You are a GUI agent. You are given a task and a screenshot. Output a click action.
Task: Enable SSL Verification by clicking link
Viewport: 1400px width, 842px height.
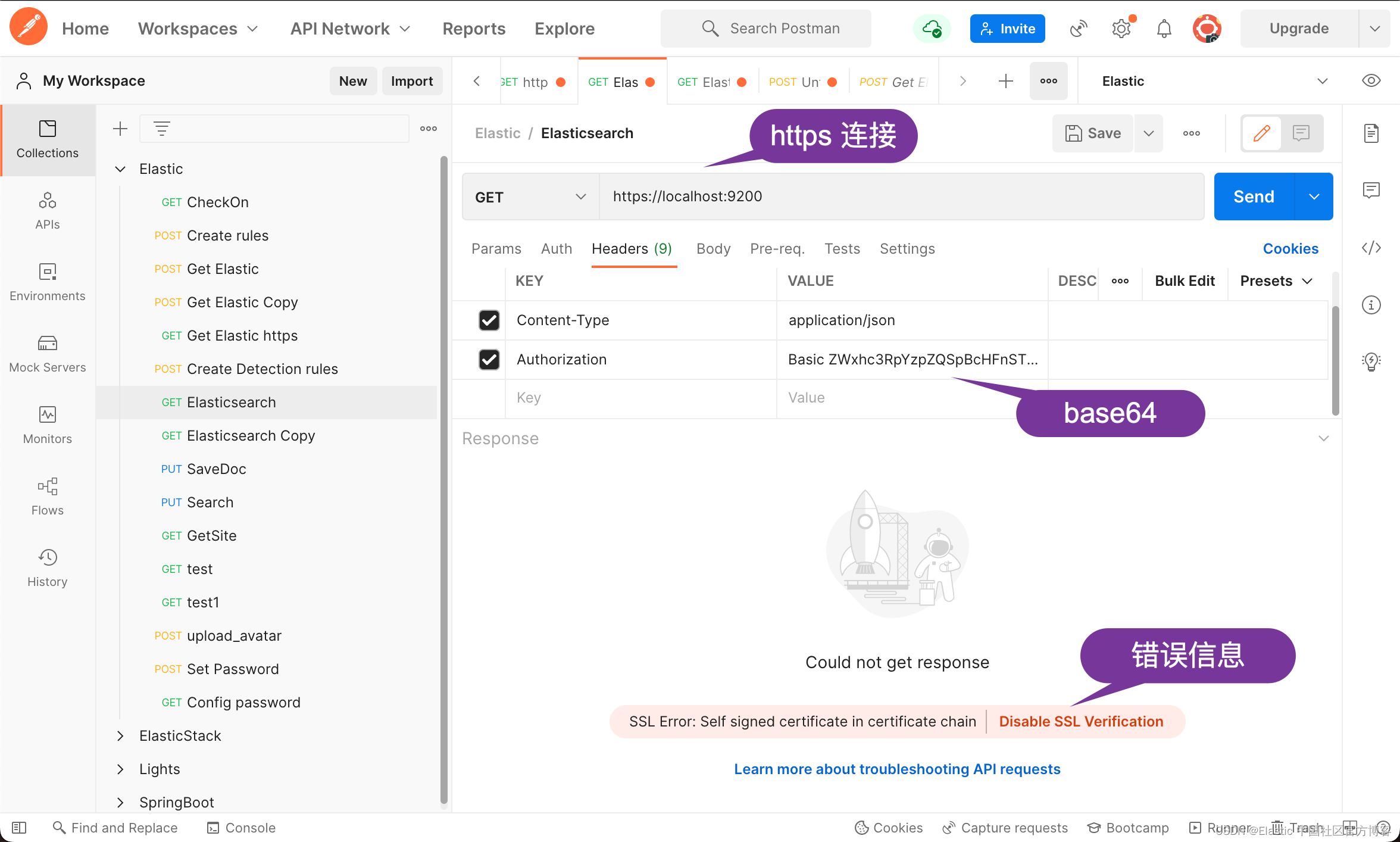pyautogui.click(x=1082, y=720)
